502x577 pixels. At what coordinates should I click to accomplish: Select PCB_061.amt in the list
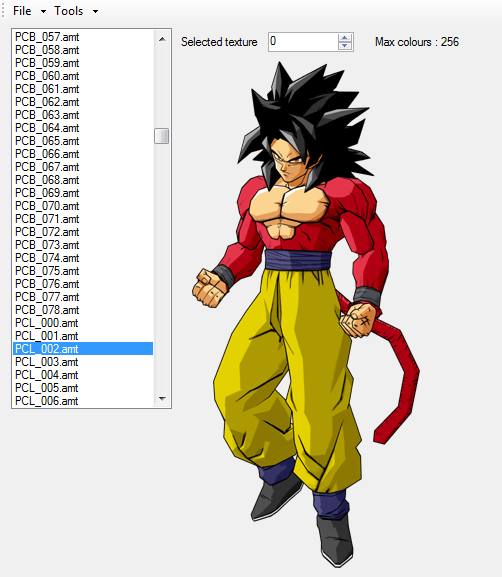pos(83,89)
